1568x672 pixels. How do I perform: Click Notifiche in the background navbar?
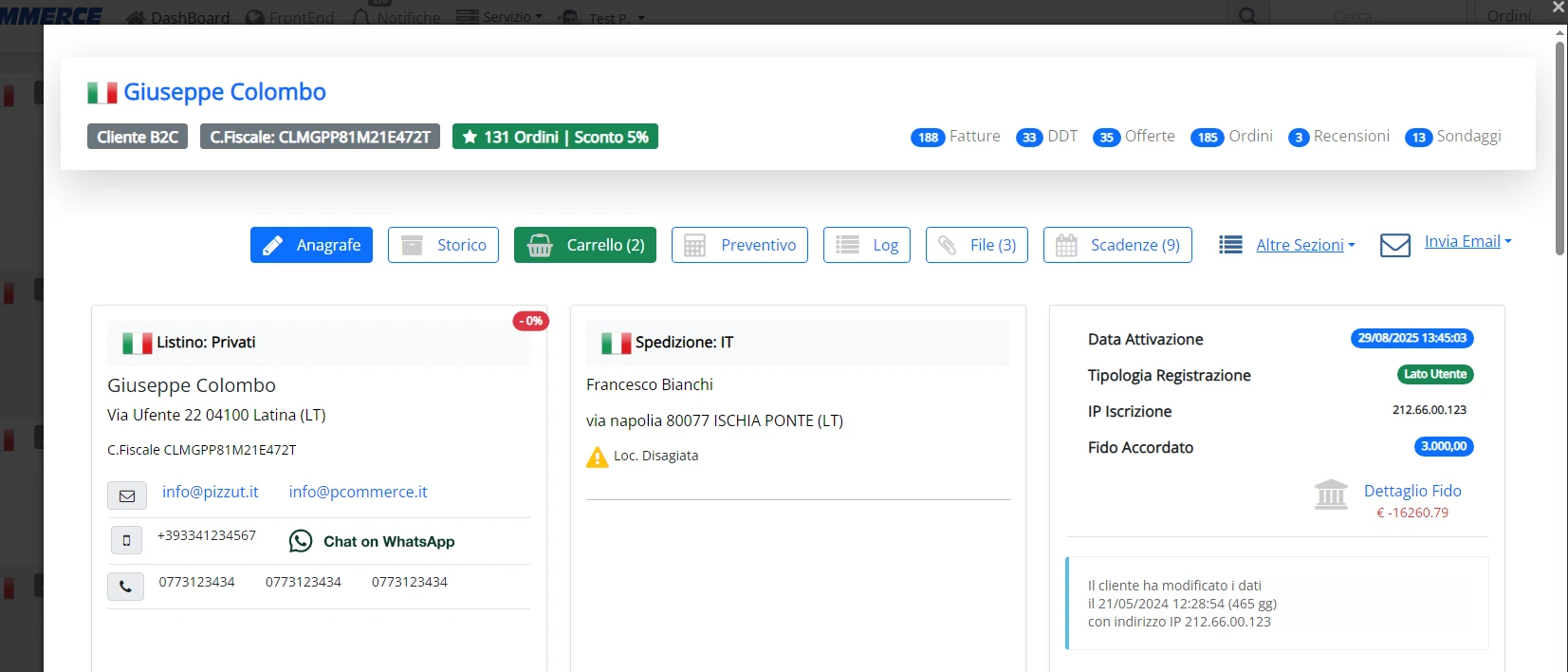tap(397, 17)
